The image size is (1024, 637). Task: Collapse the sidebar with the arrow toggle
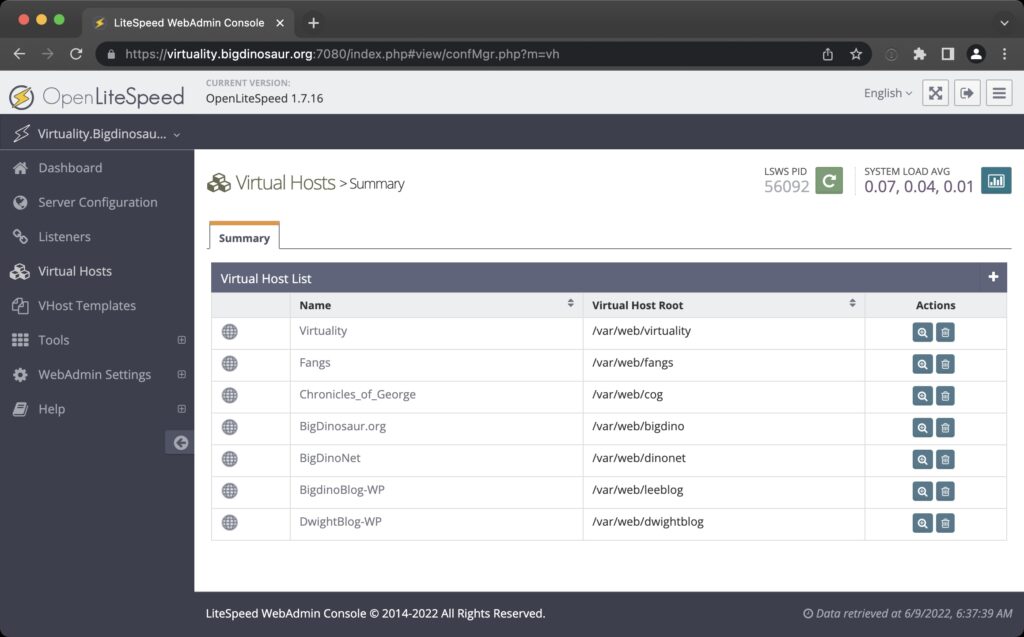tap(180, 442)
